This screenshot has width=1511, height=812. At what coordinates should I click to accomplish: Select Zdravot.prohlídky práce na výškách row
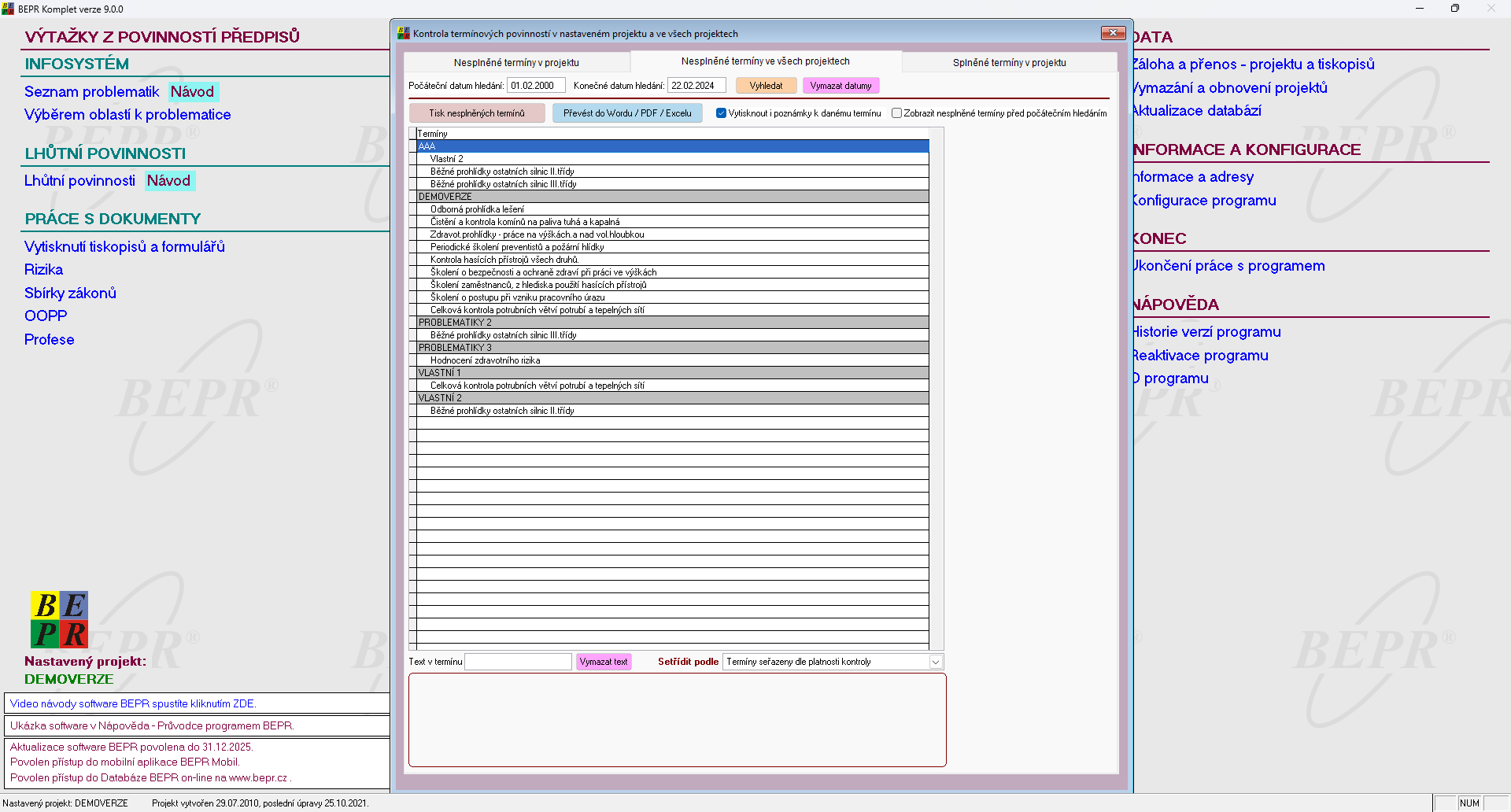point(673,234)
